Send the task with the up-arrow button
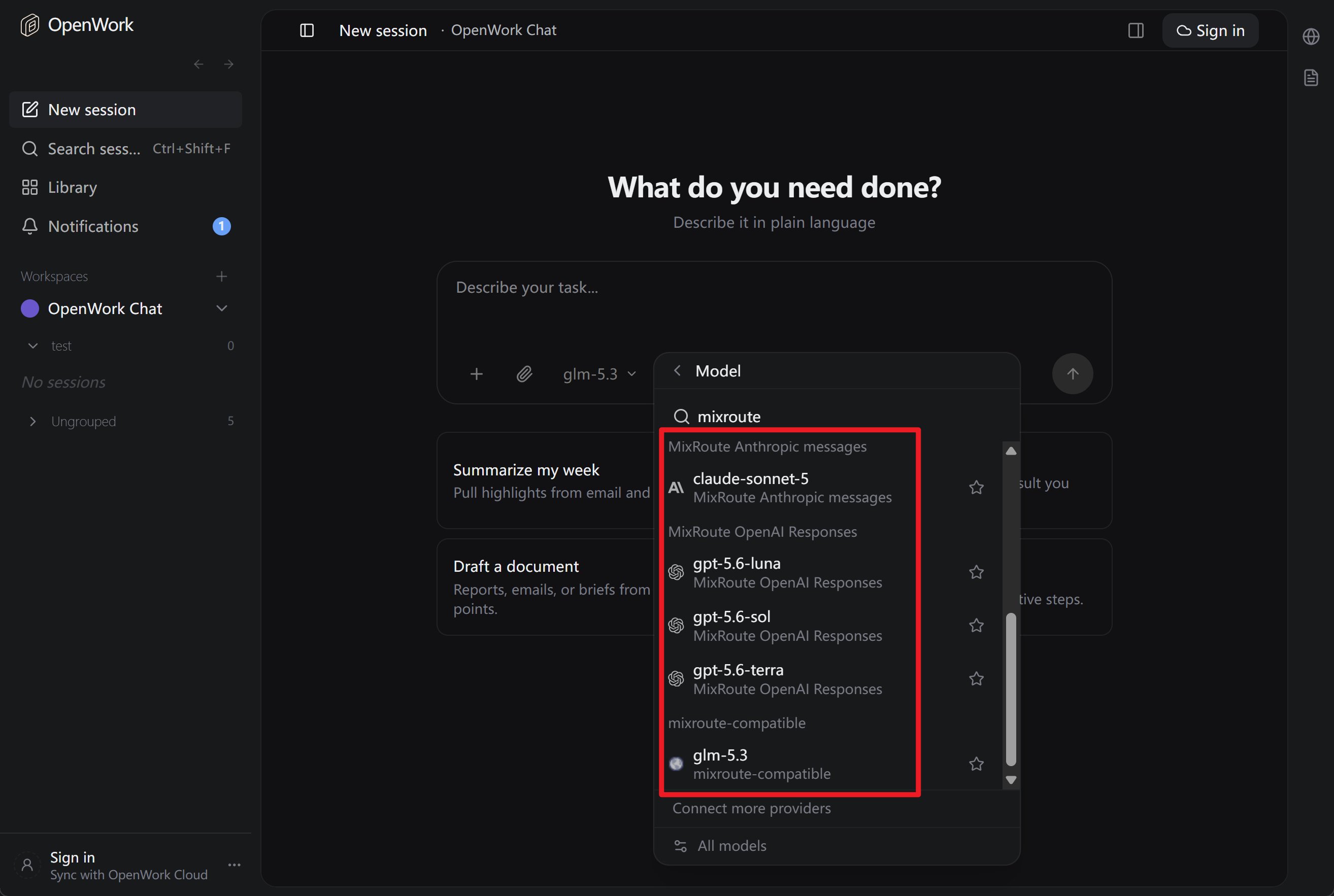Screen dimensions: 1334x896 coord(1072,374)
